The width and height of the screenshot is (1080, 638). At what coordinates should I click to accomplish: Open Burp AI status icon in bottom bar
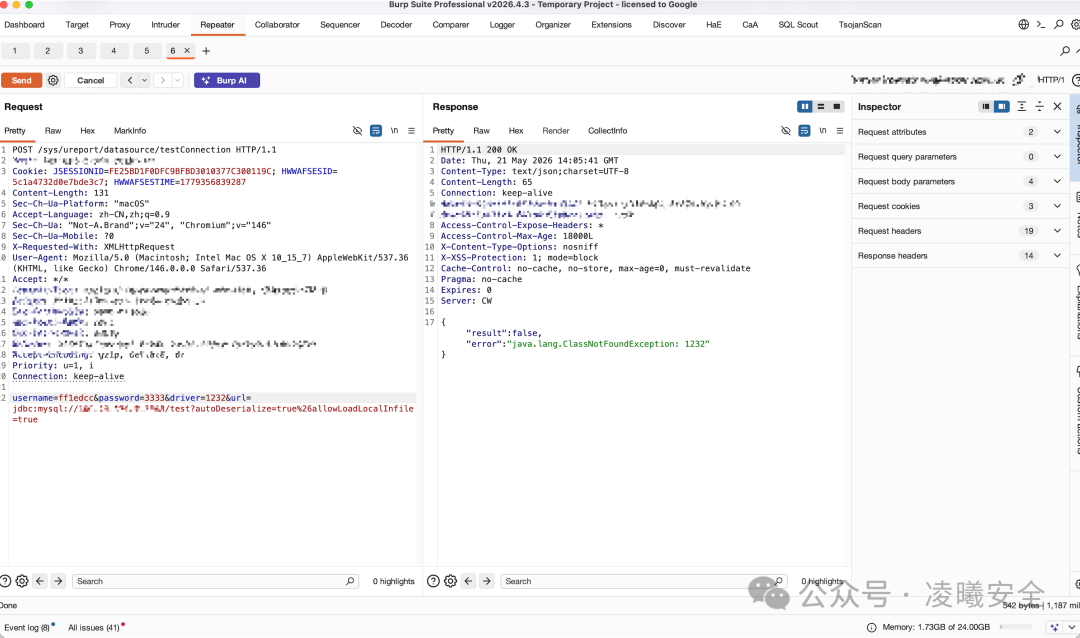(x=1055, y=627)
